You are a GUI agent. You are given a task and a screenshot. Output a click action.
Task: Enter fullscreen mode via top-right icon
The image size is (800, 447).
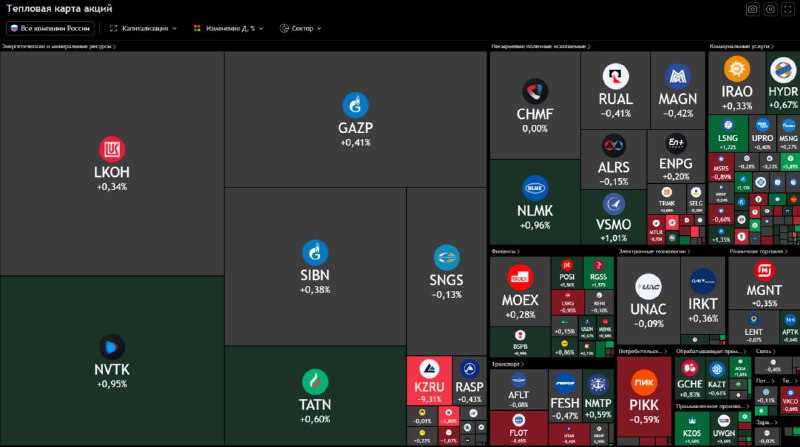pyautogui.click(x=788, y=9)
